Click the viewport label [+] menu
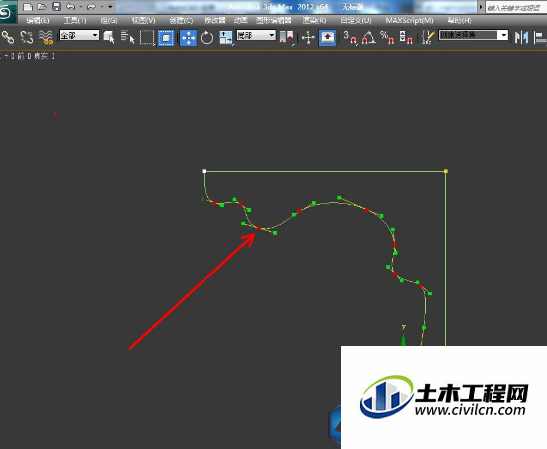 pyautogui.click(x=6, y=56)
